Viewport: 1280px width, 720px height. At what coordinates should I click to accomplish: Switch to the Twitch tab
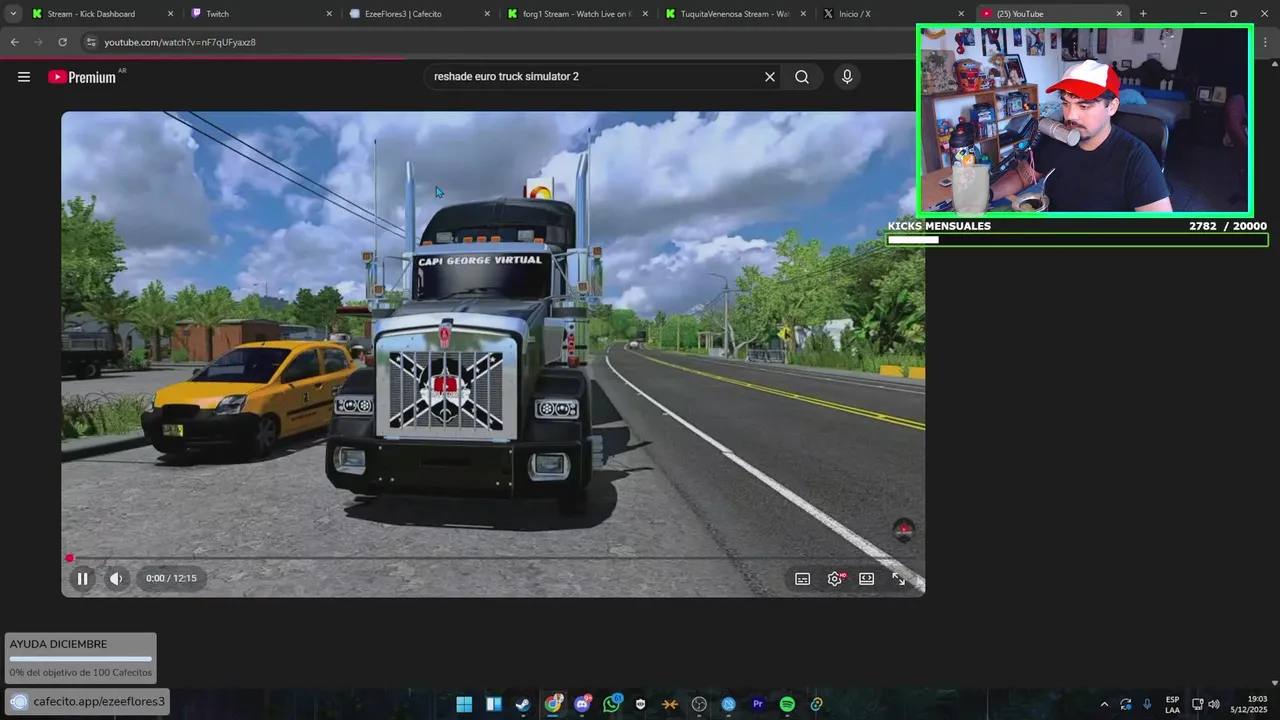point(261,14)
